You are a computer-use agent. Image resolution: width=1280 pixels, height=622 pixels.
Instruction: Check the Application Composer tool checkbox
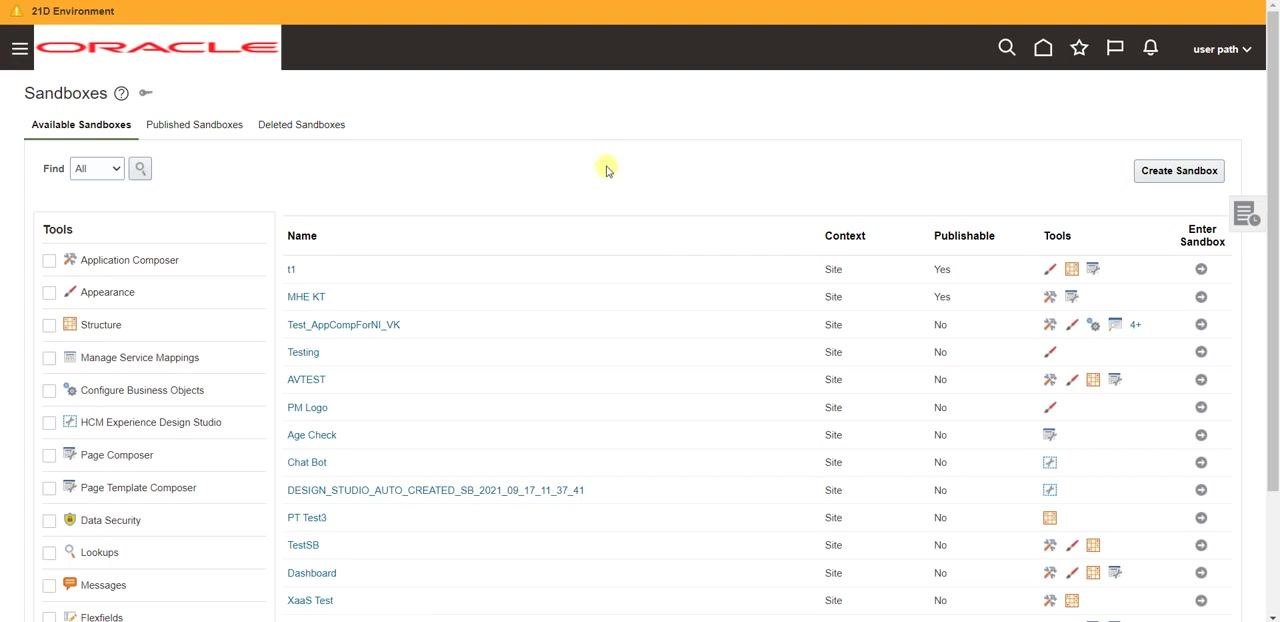pos(49,261)
